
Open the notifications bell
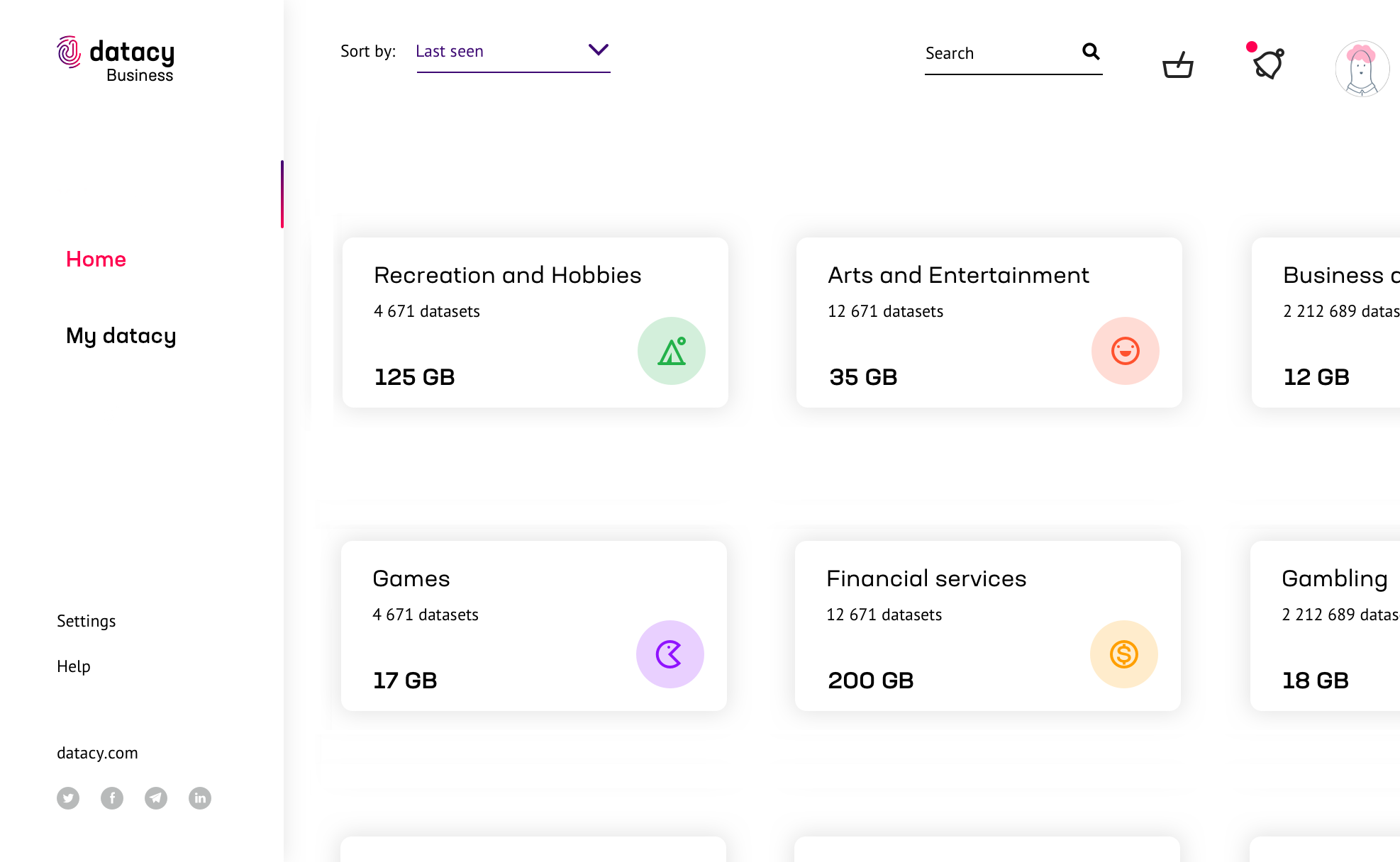click(1269, 64)
